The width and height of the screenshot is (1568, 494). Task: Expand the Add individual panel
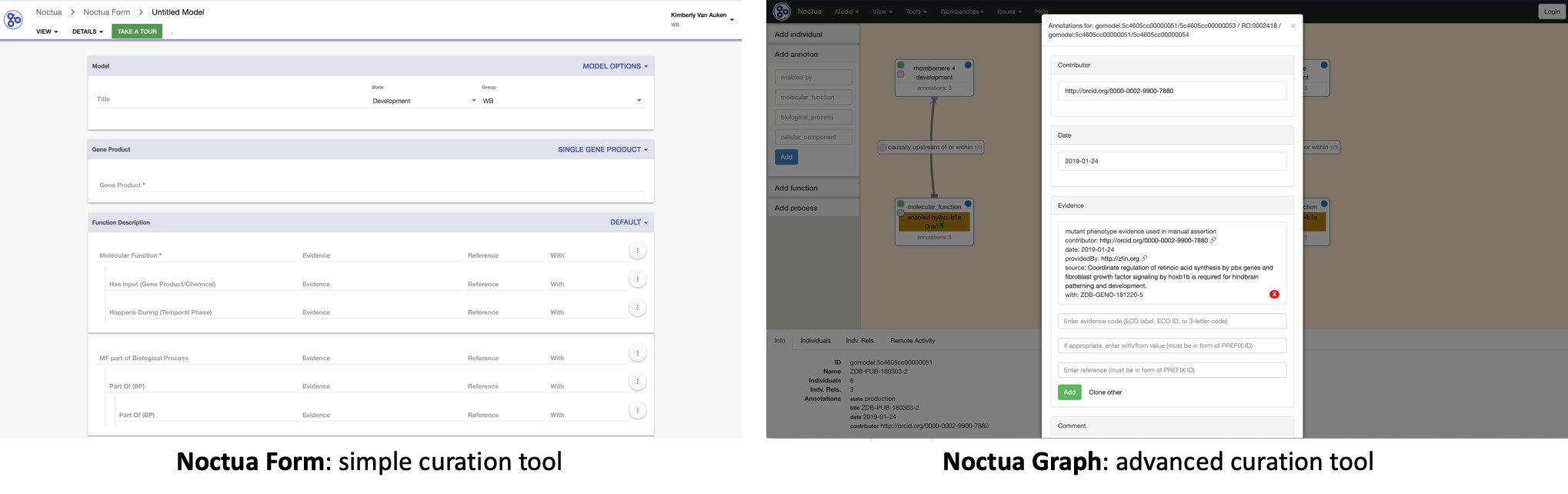813,35
